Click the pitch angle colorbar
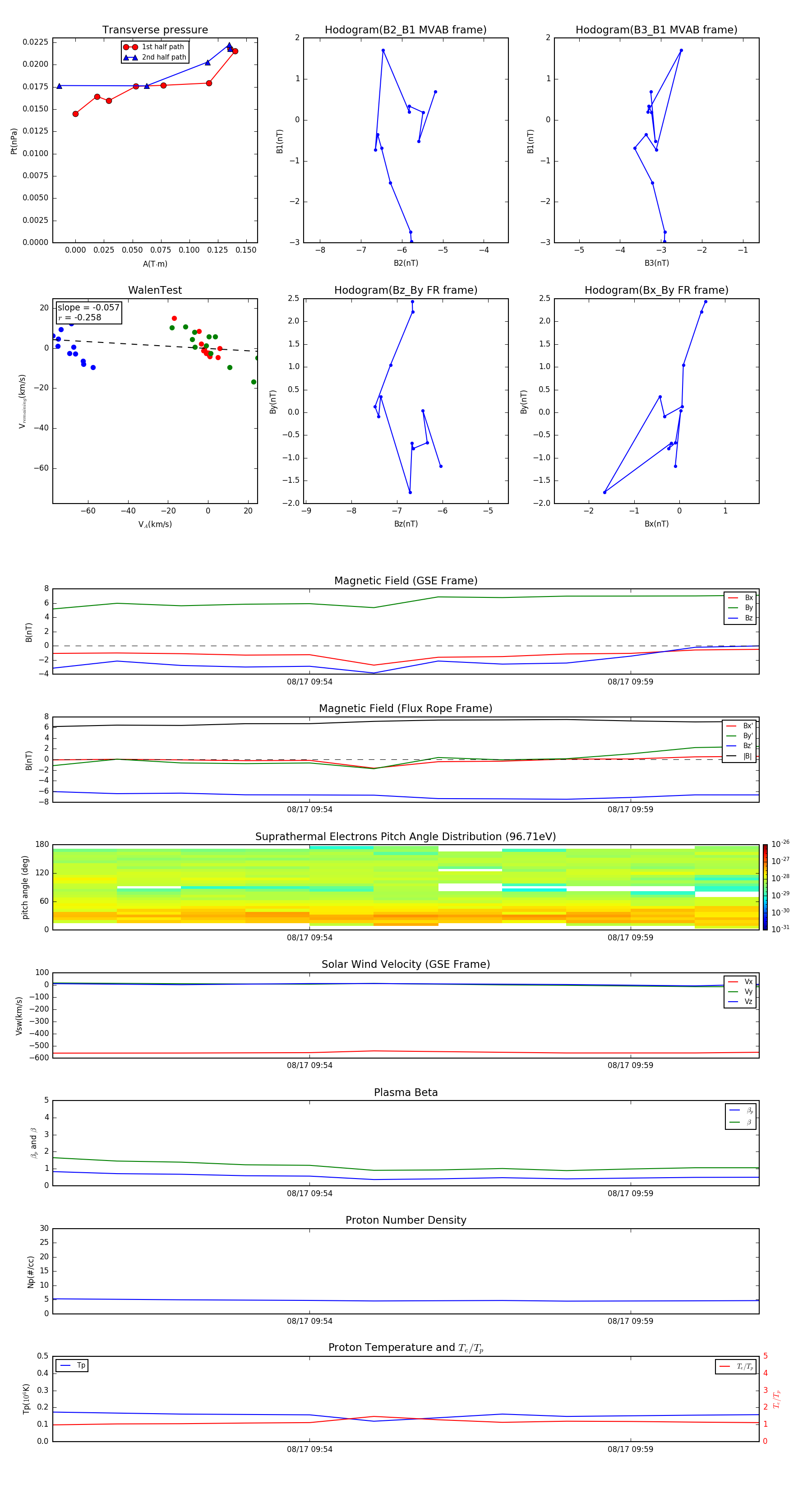 click(765, 887)
